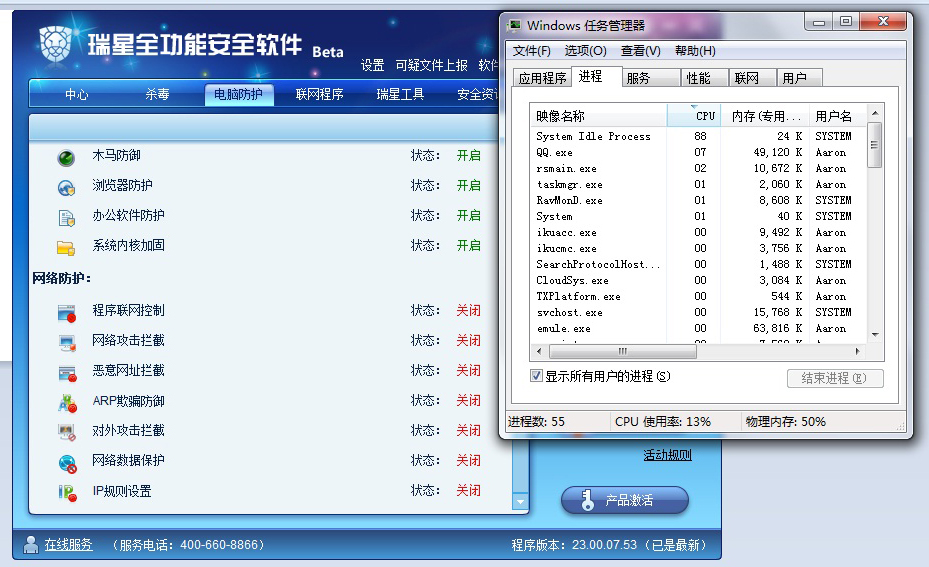The image size is (929, 567).
Task: Open the 中心 tab in Rising
Action: click(76, 94)
